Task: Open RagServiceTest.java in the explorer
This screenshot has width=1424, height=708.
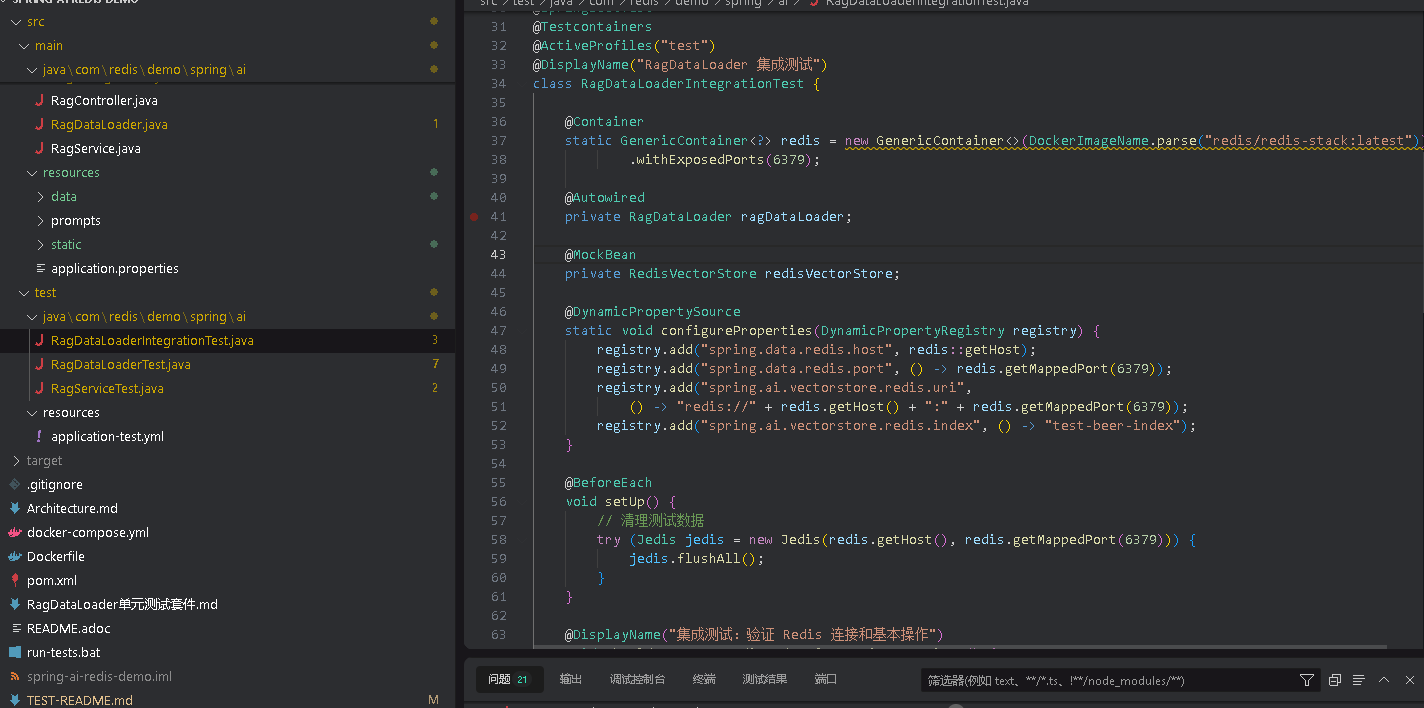Action: click(107, 389)
